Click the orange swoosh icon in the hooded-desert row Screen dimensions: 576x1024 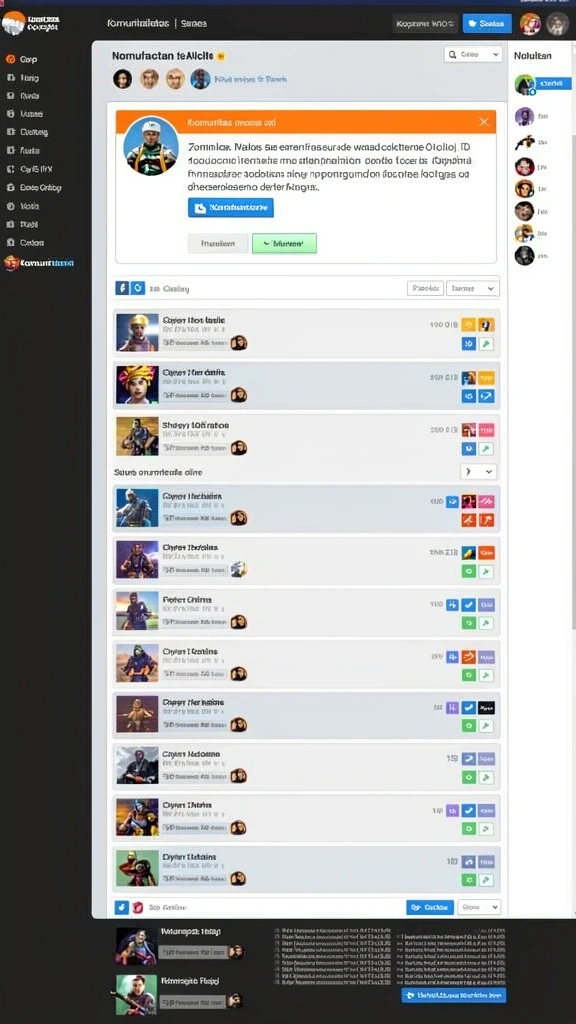click(x=468, y=657)
